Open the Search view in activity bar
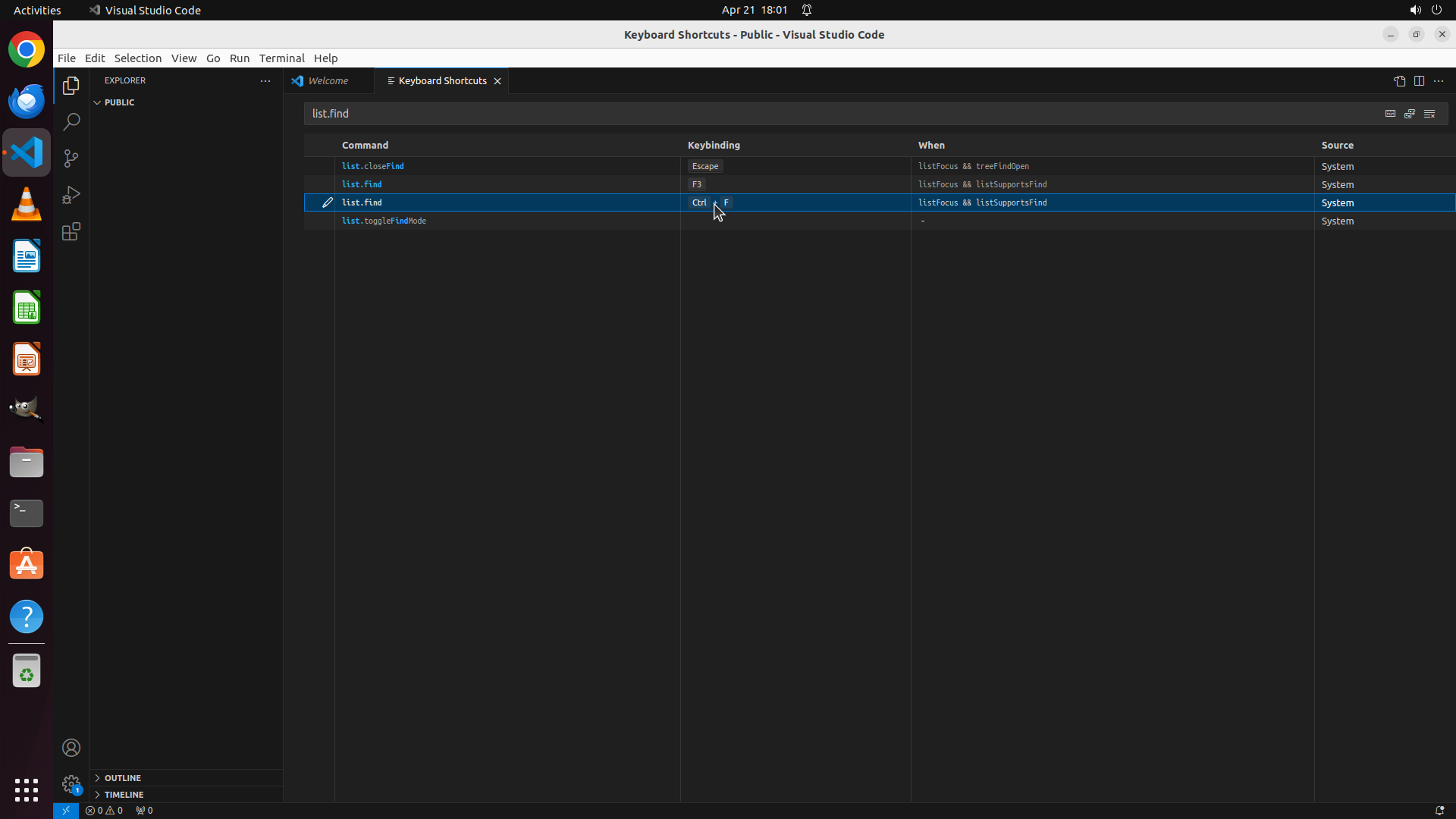1456x819 pixels. pyautogui.click(x=71, y=122)
